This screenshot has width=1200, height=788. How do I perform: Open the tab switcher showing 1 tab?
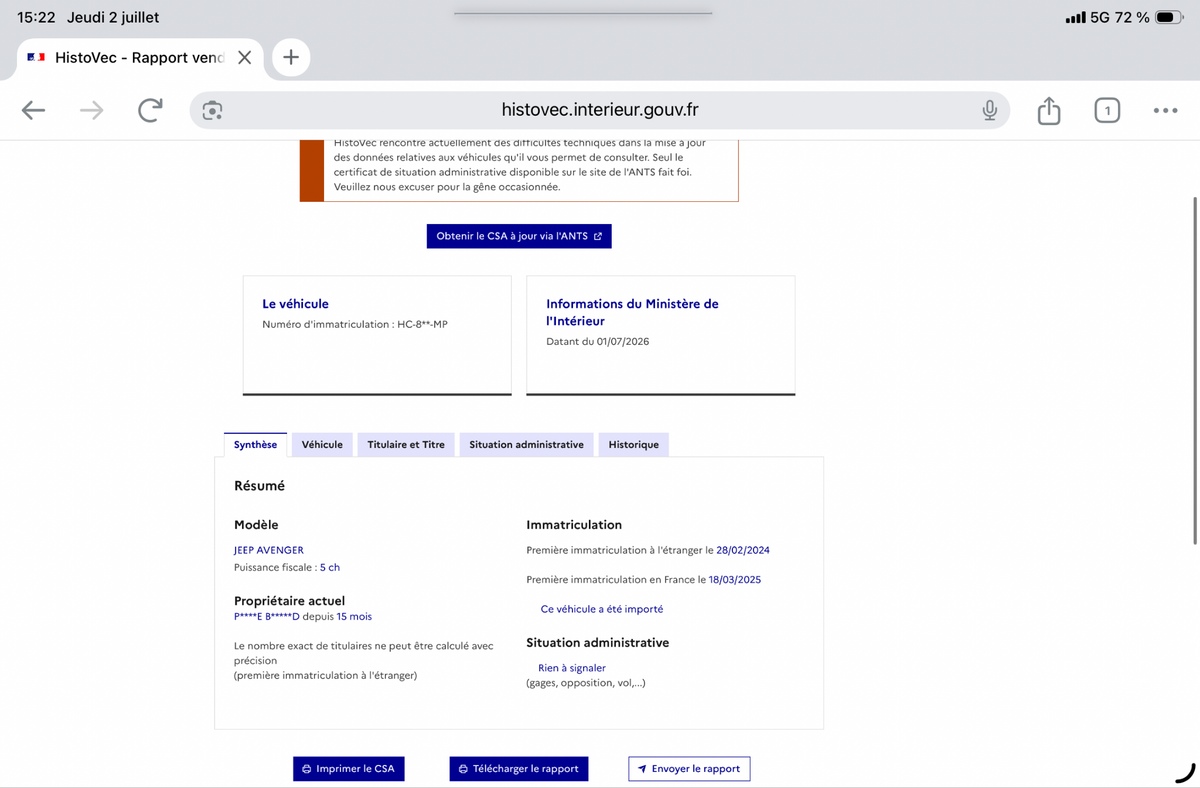1107,110
